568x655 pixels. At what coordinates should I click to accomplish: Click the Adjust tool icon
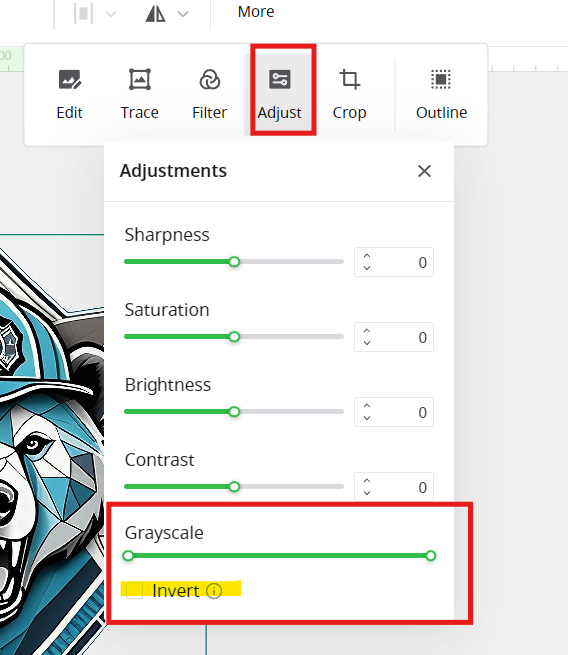[x=279, y=79]
